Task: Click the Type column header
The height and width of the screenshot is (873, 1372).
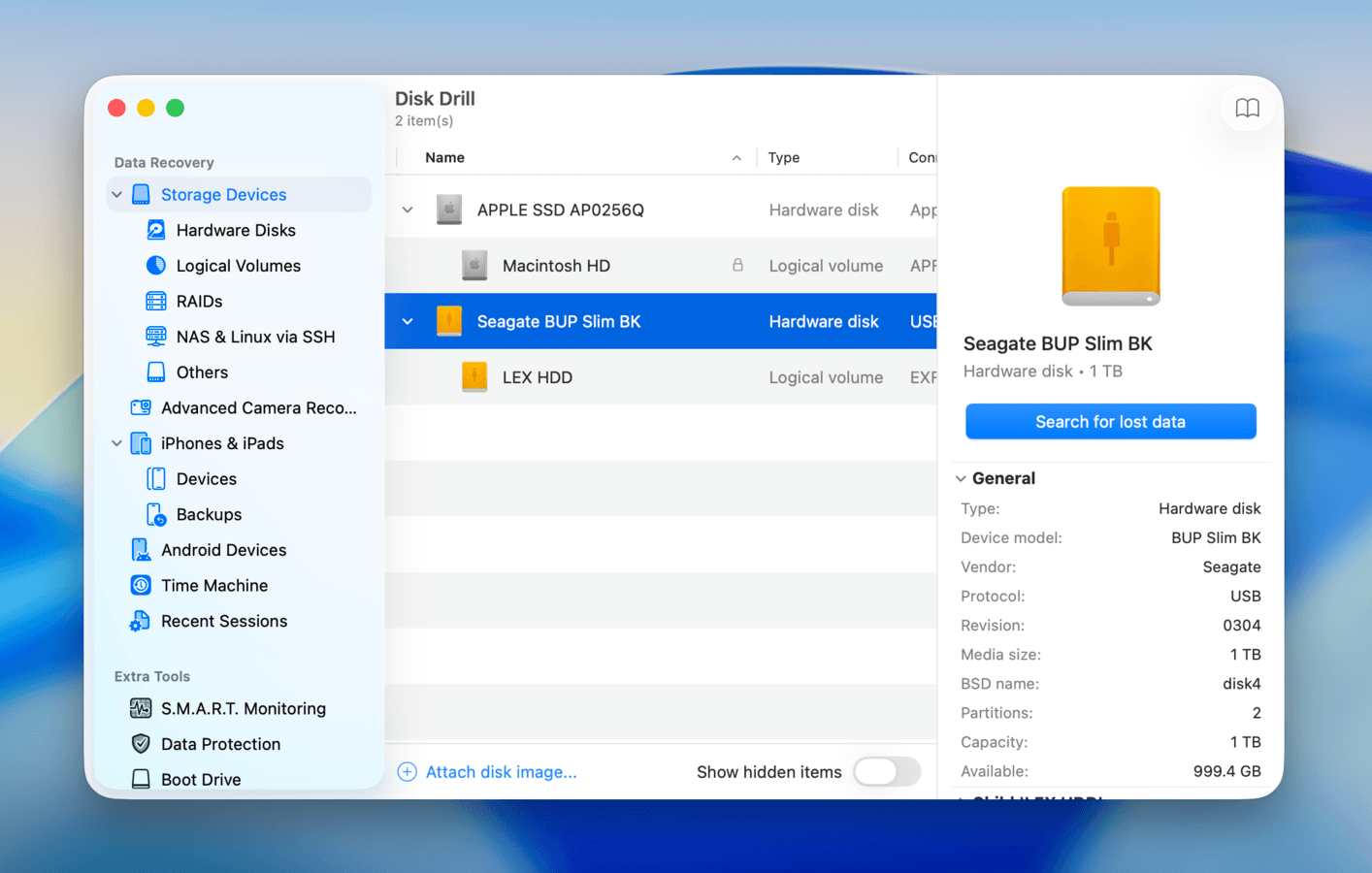Action: [784, 157]
